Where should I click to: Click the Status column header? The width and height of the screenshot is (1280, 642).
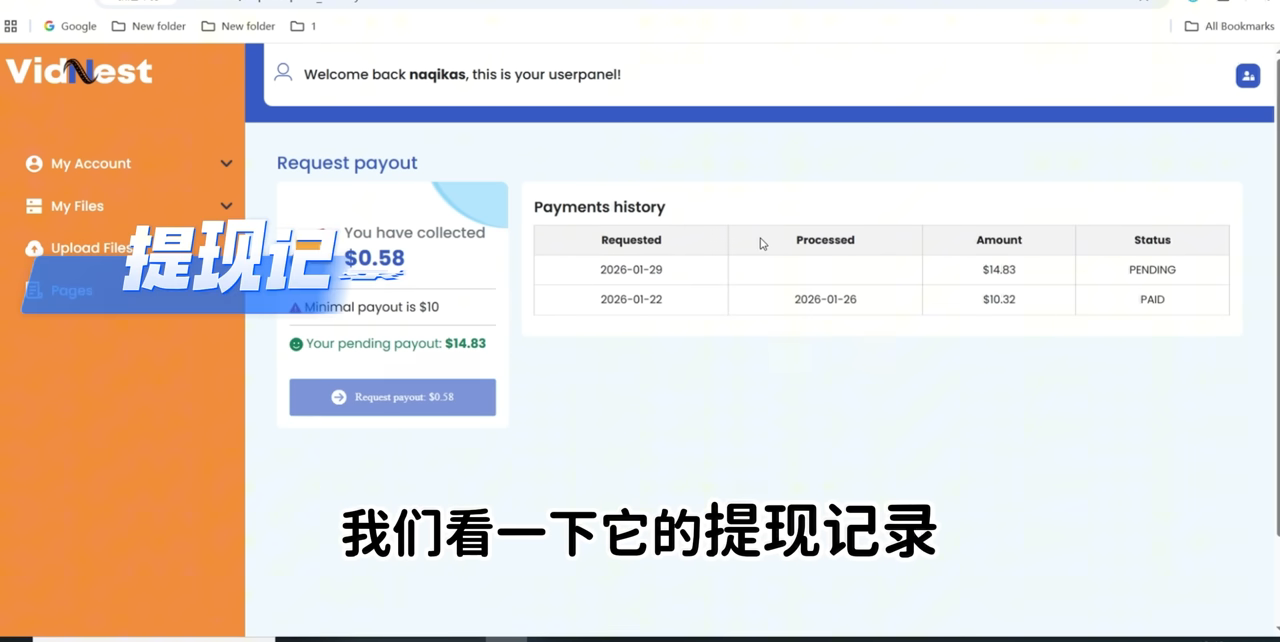[x=1152, y=240]
